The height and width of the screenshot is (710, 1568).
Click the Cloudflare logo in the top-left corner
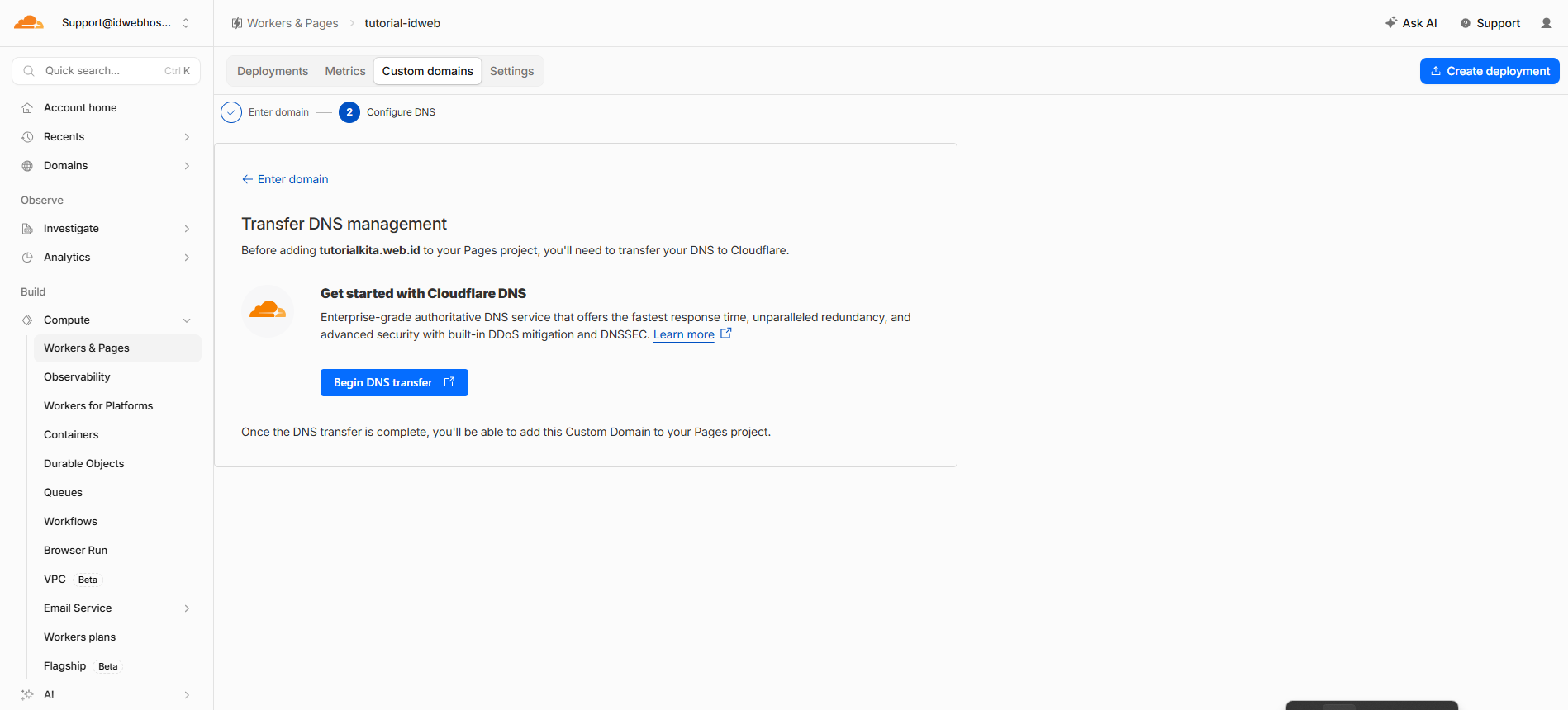coord(29,23)
